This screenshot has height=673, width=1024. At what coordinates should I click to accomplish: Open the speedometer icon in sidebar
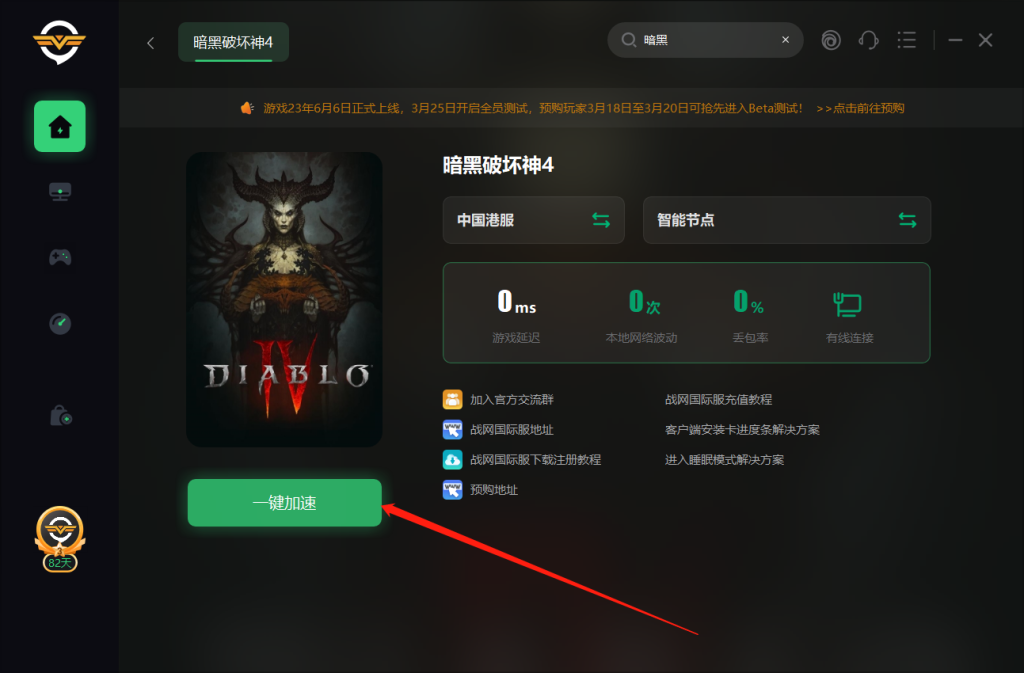pos(60,323)
